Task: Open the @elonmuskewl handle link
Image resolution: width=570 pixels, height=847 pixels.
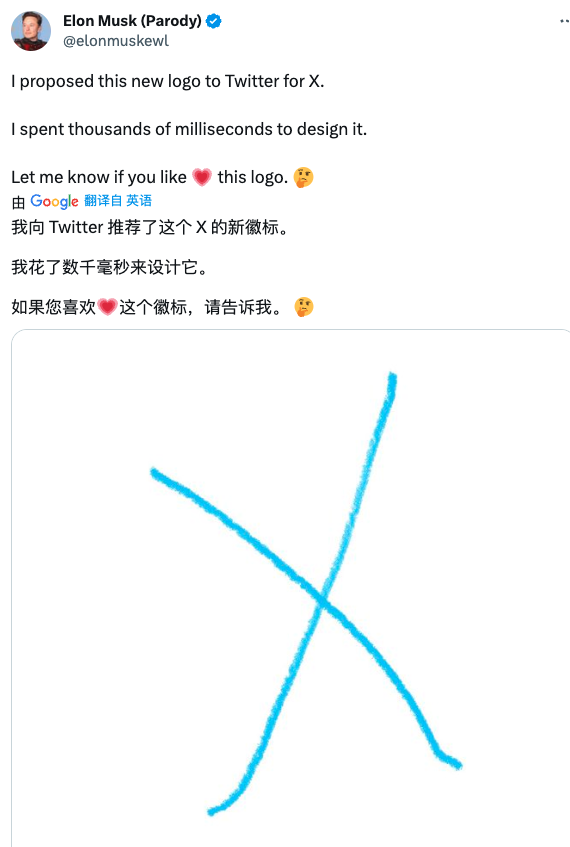Action: (x=116, y=41)
